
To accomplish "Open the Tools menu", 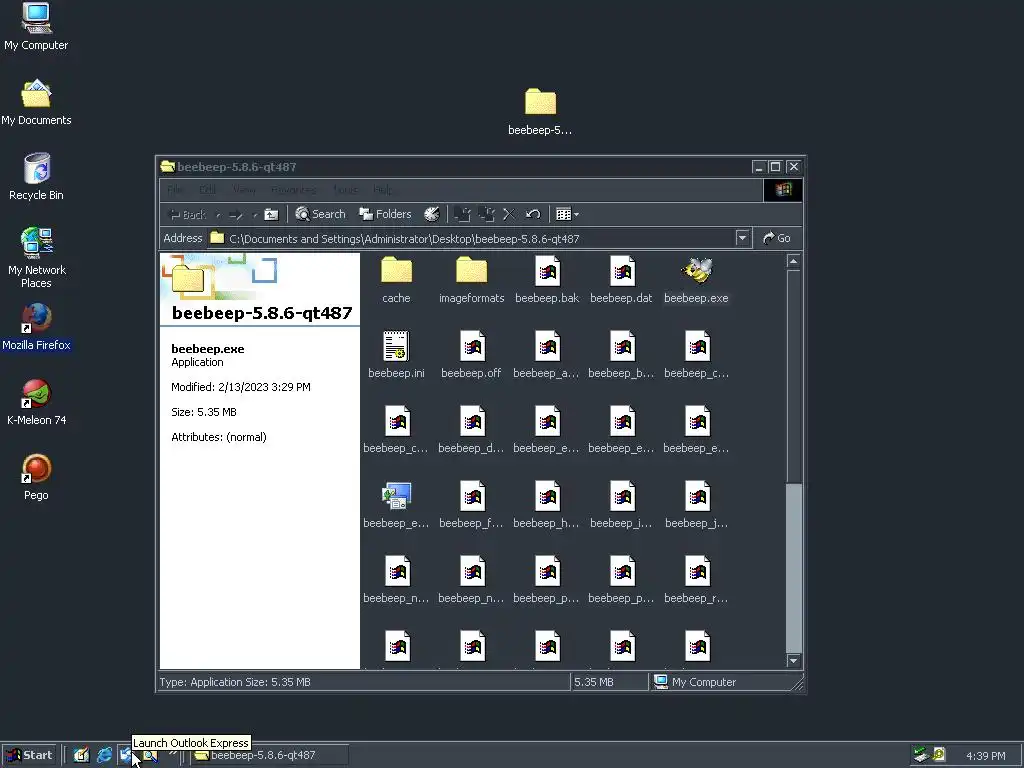I will [x=345, y=190].
